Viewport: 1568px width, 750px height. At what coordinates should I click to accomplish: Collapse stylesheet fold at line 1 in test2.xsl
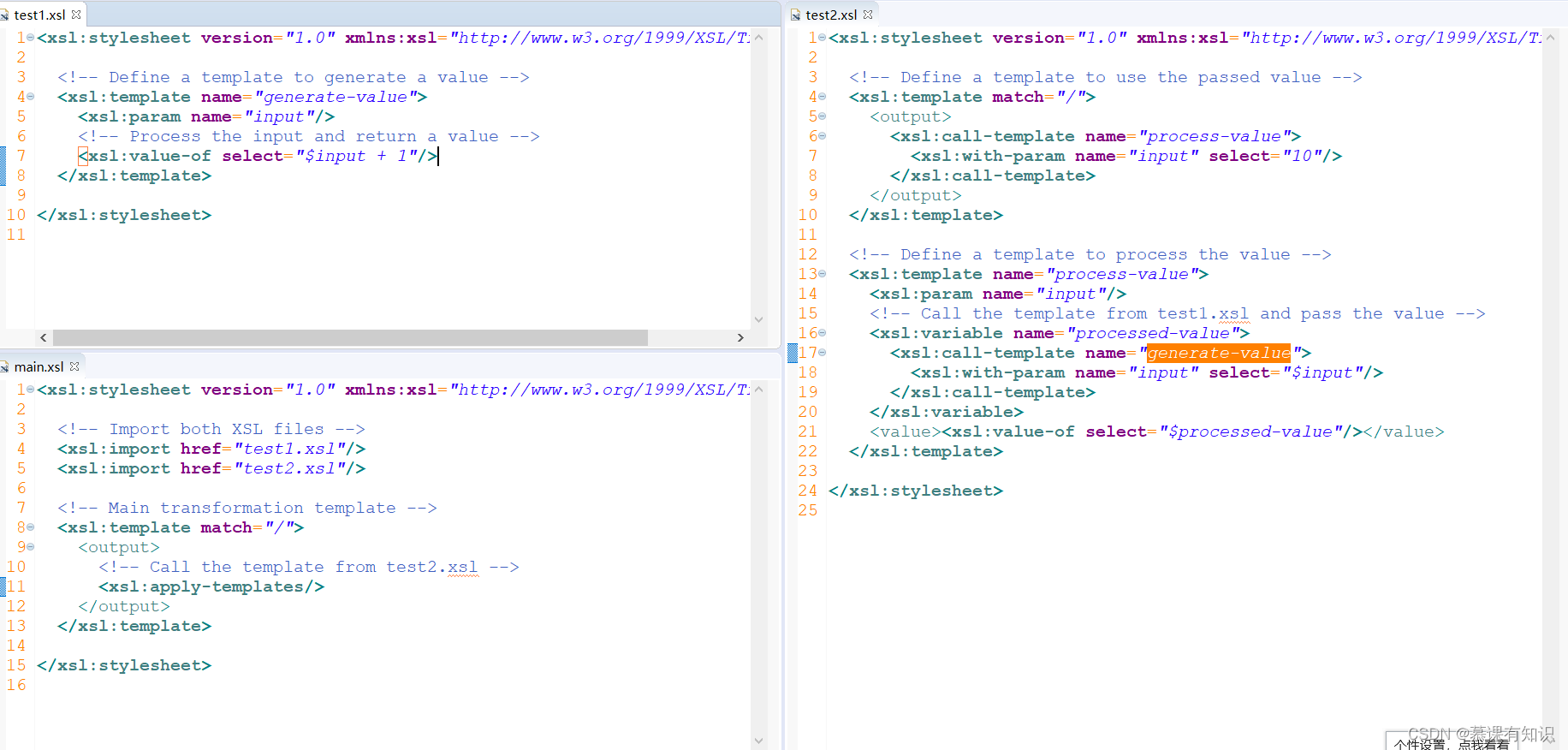pos(823,38)
